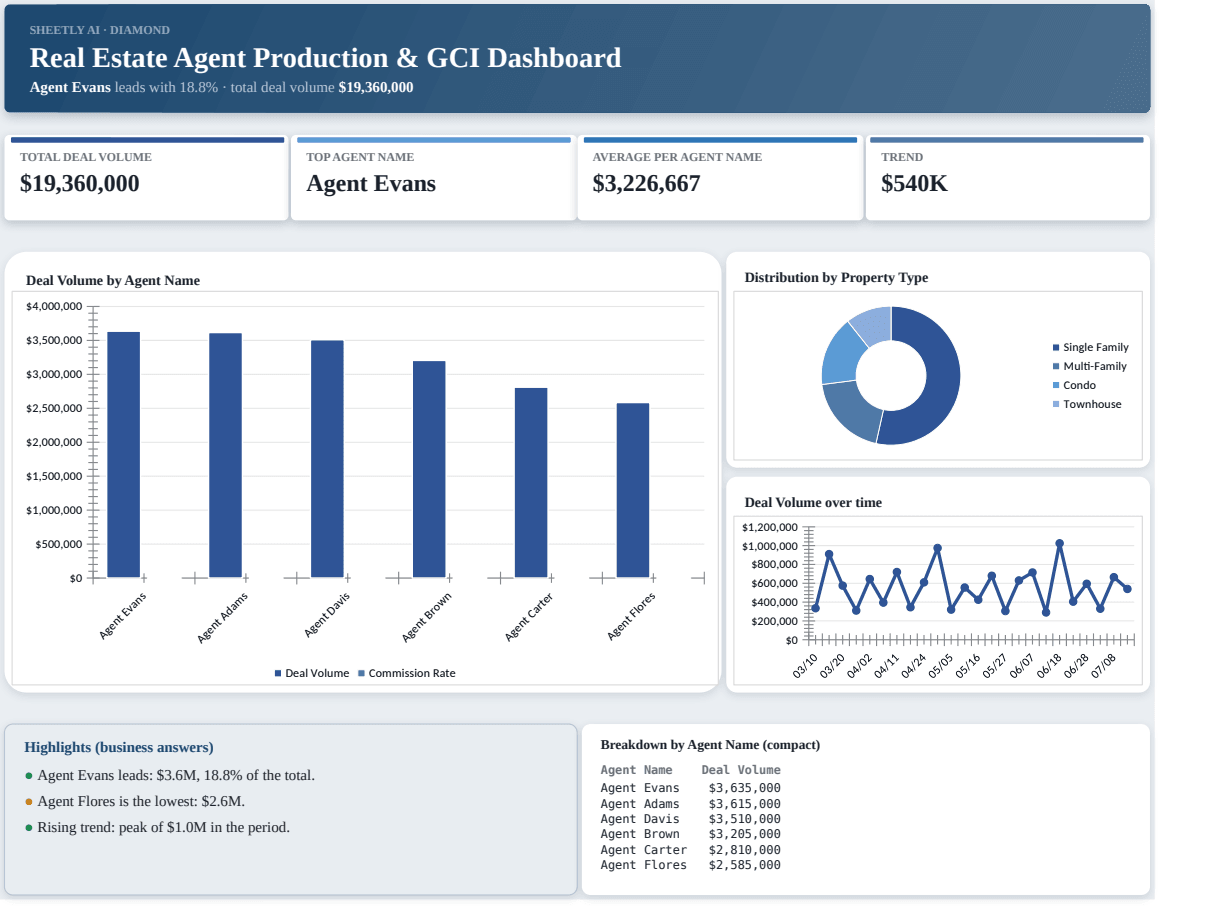Click the Average Per Agent Name value $3,226,667
Viewport: 1227px width, 922px height.
[x=646, y=184]
